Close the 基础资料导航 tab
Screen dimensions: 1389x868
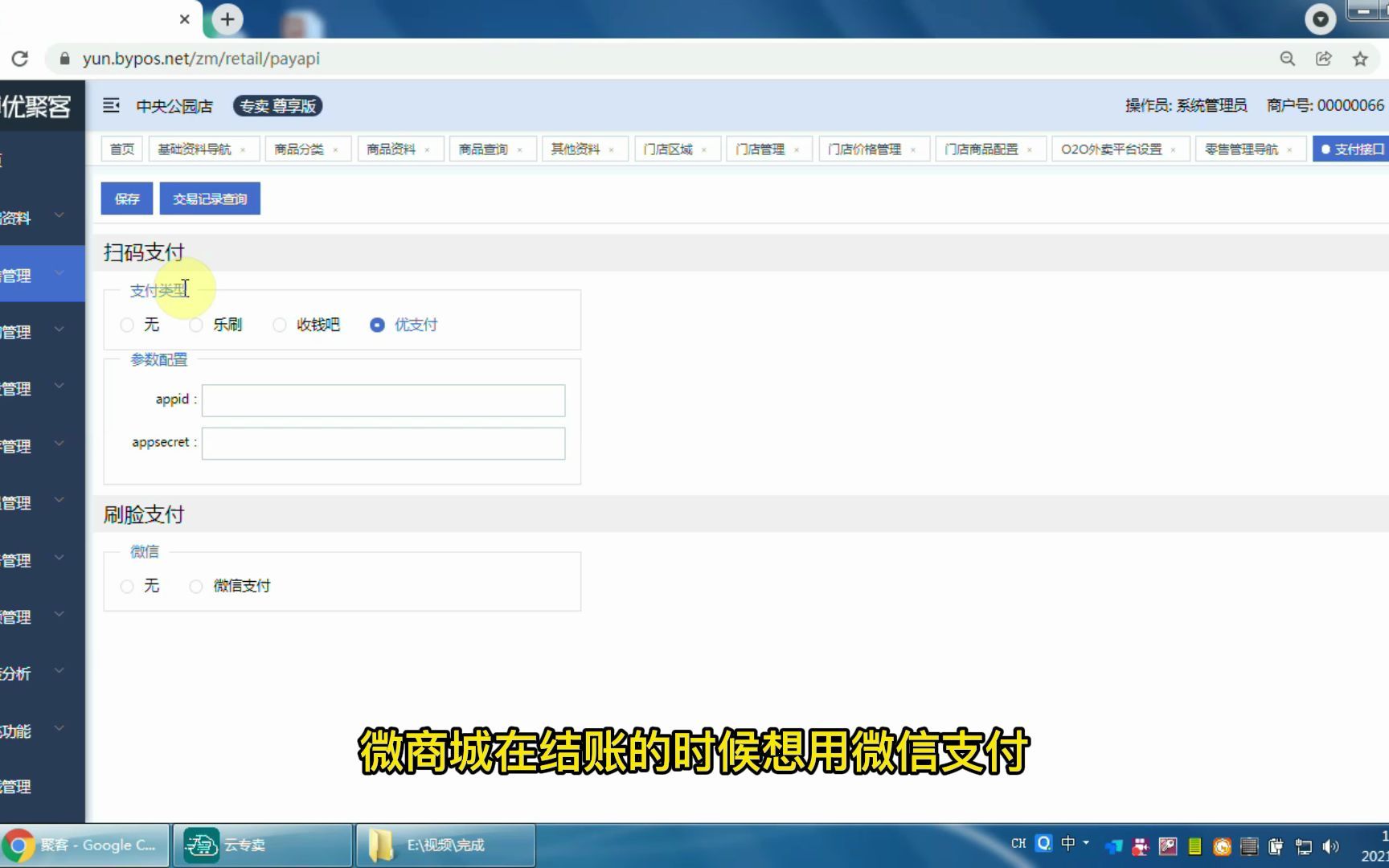[x=243, y=149]
